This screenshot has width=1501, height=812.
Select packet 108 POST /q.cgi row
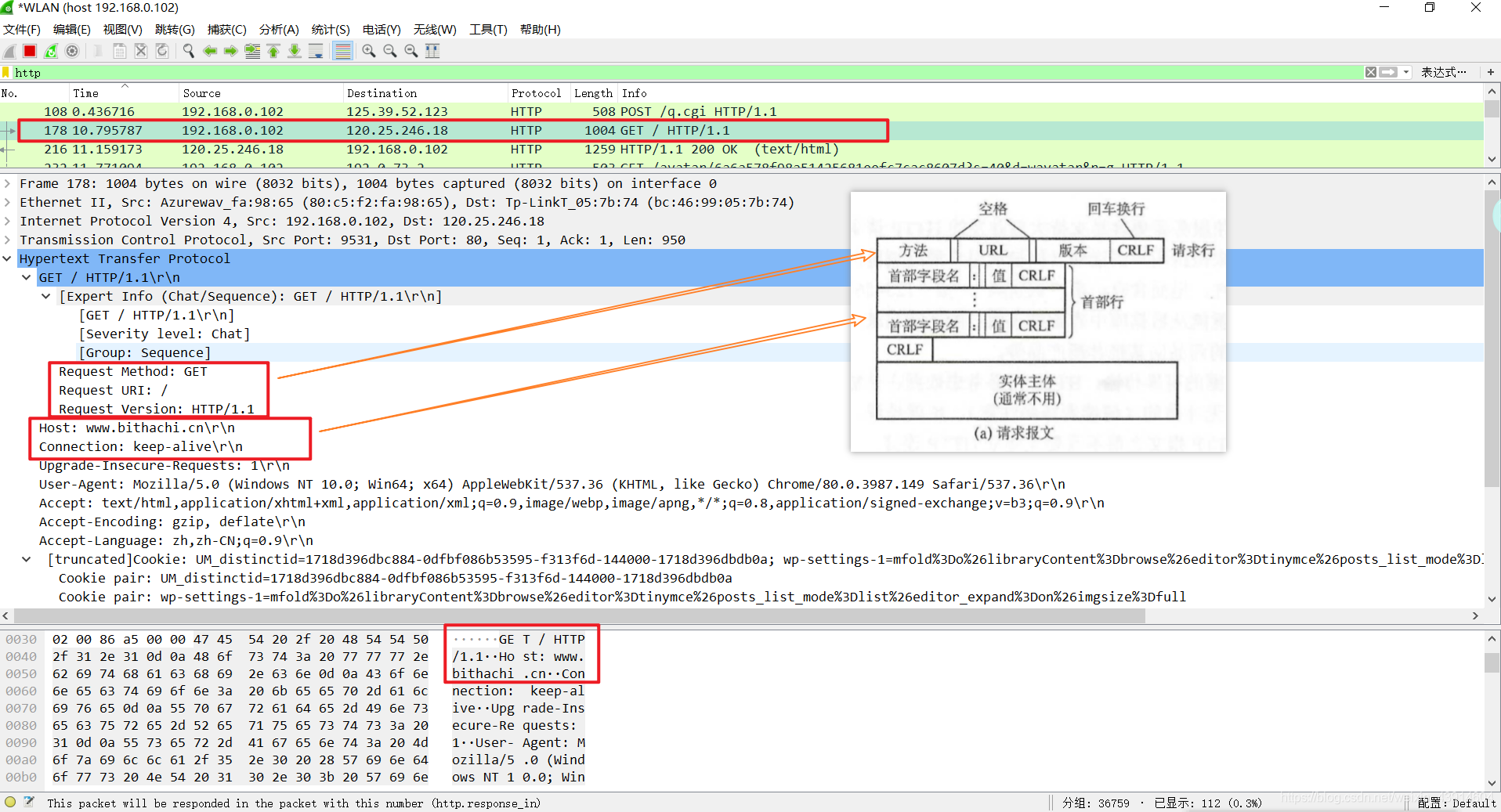click(x=741, y=112)
